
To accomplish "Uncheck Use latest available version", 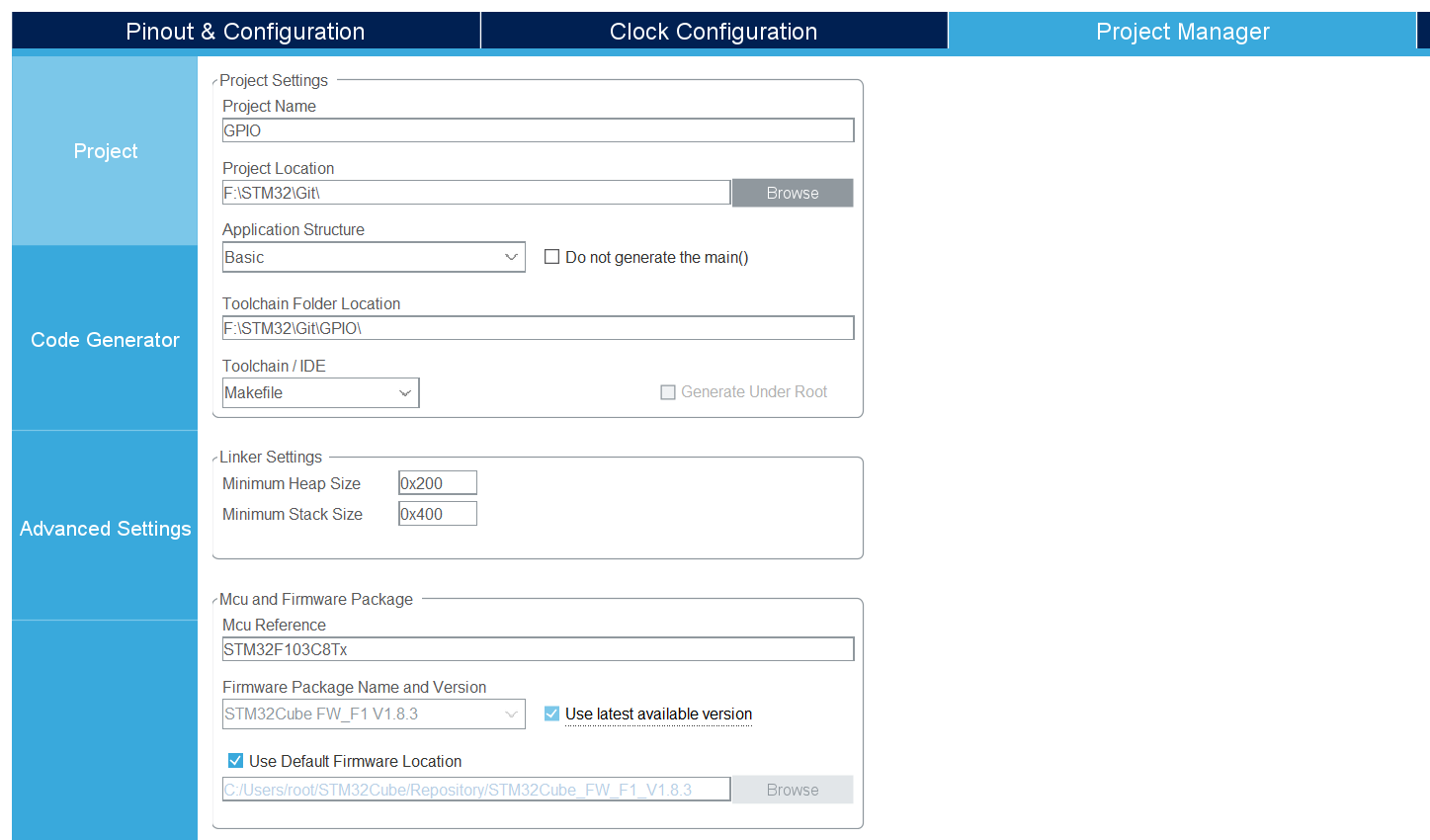I will point(552,714).
